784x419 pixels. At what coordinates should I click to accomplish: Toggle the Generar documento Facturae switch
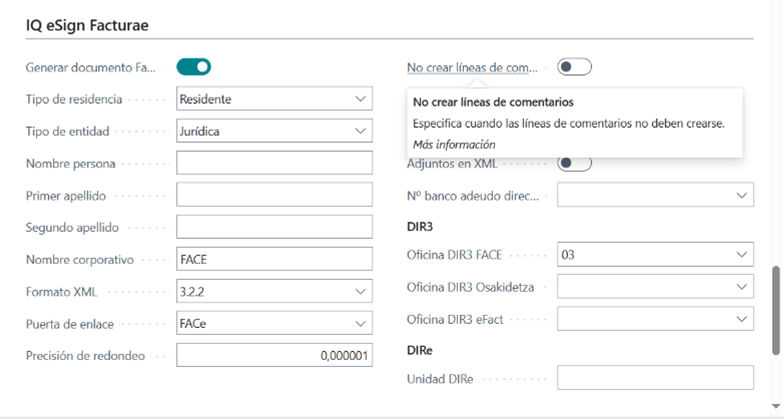(194, 67)
